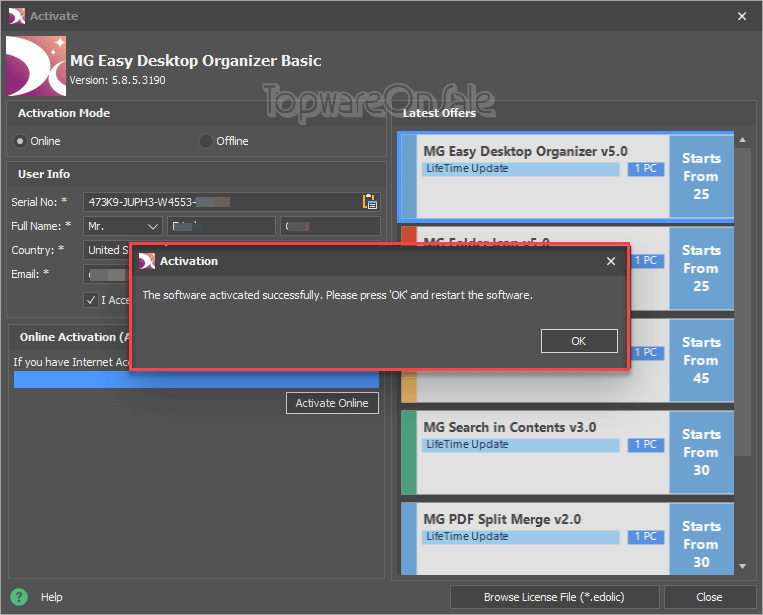
Task: Click 1 PC badge on Desktop Organizer offer
Action: pos(646,169)
